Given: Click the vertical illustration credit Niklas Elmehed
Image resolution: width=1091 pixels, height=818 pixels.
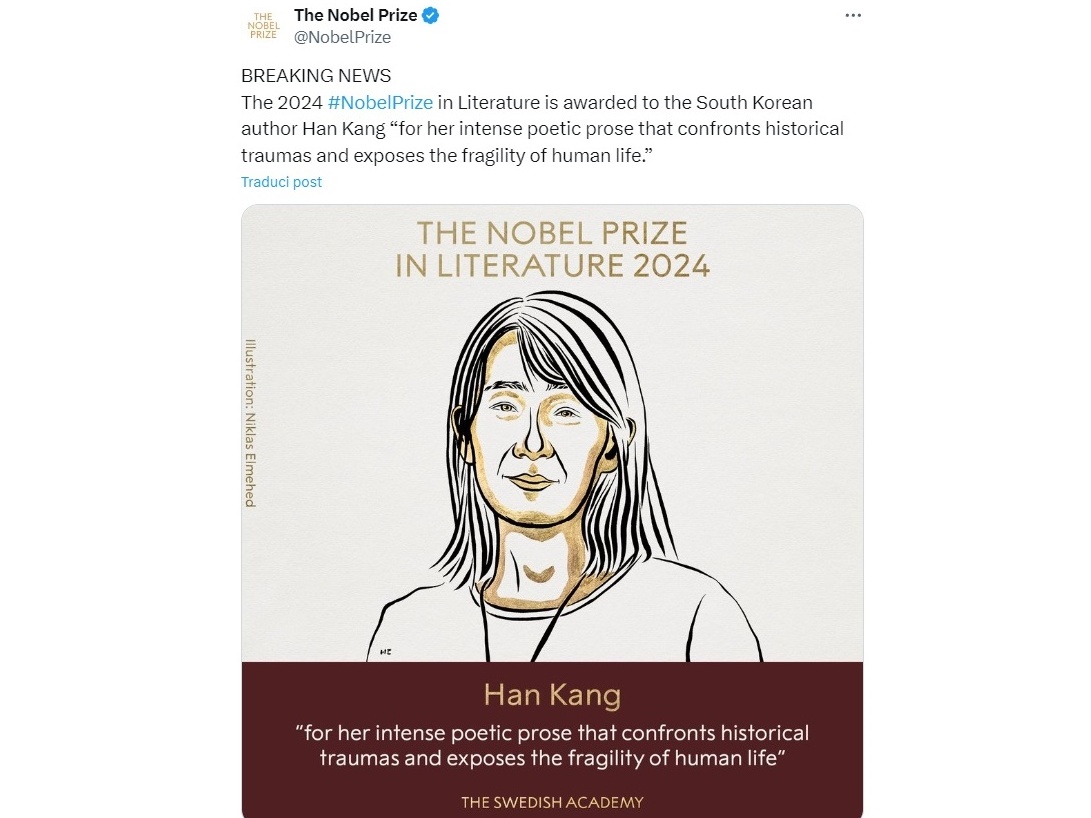Looking at the screenshot, I should pyautogui.click(x=250, y=422).
